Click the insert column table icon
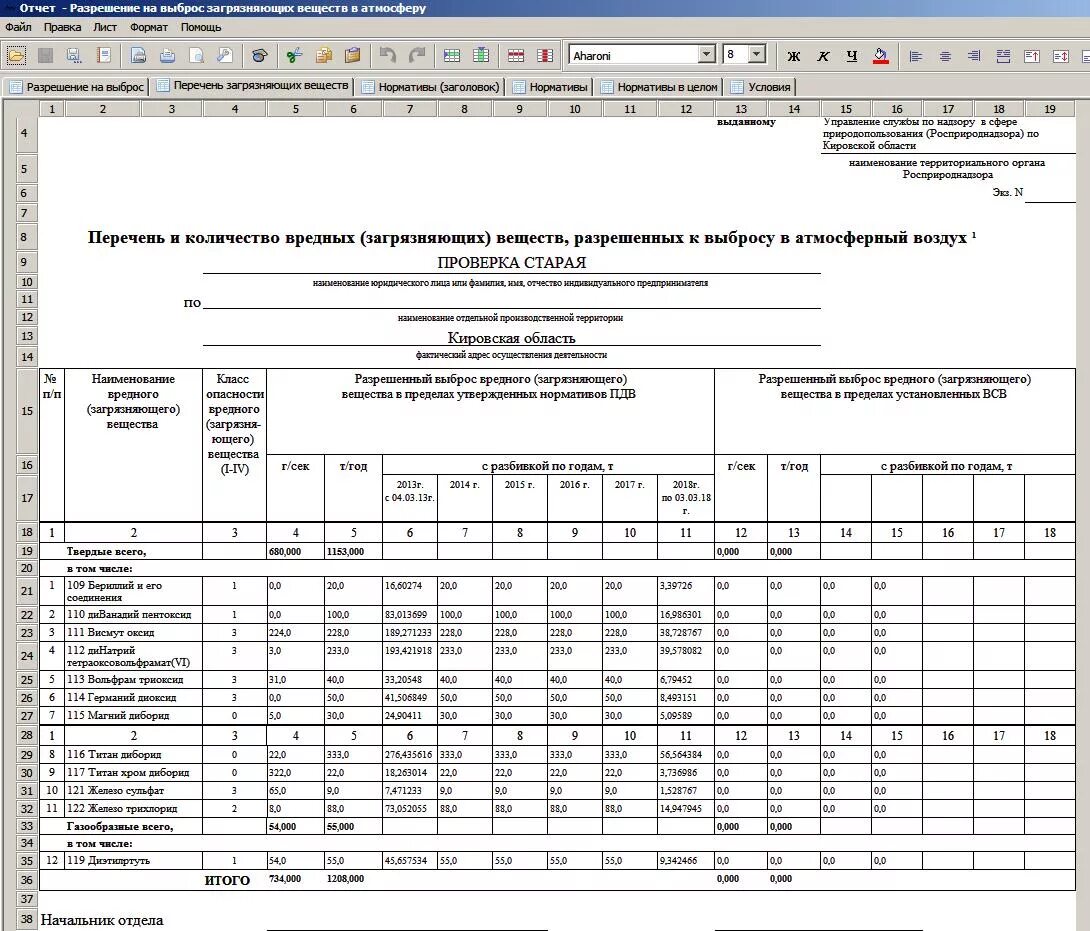1090x931 pixels. [x=480, y=56]
